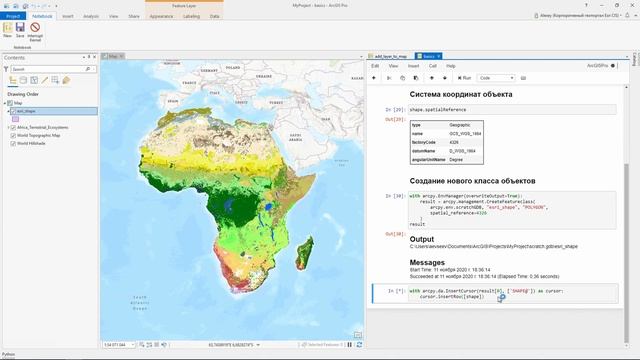Close the basics notebook tab
The height and width of the screenshot is (360, 640).
tap(439, 56)
